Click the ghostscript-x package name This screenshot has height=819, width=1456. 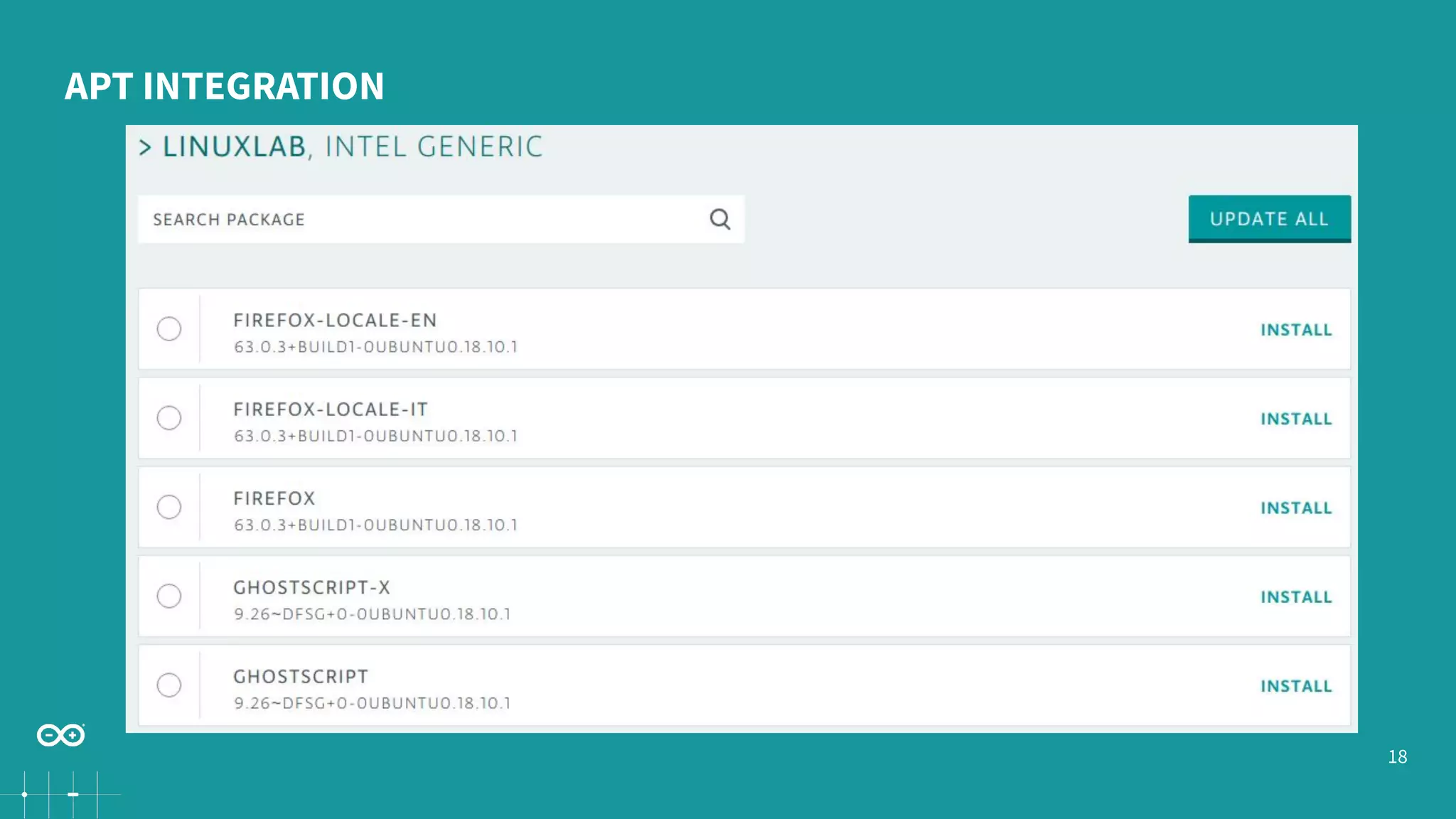311,588
